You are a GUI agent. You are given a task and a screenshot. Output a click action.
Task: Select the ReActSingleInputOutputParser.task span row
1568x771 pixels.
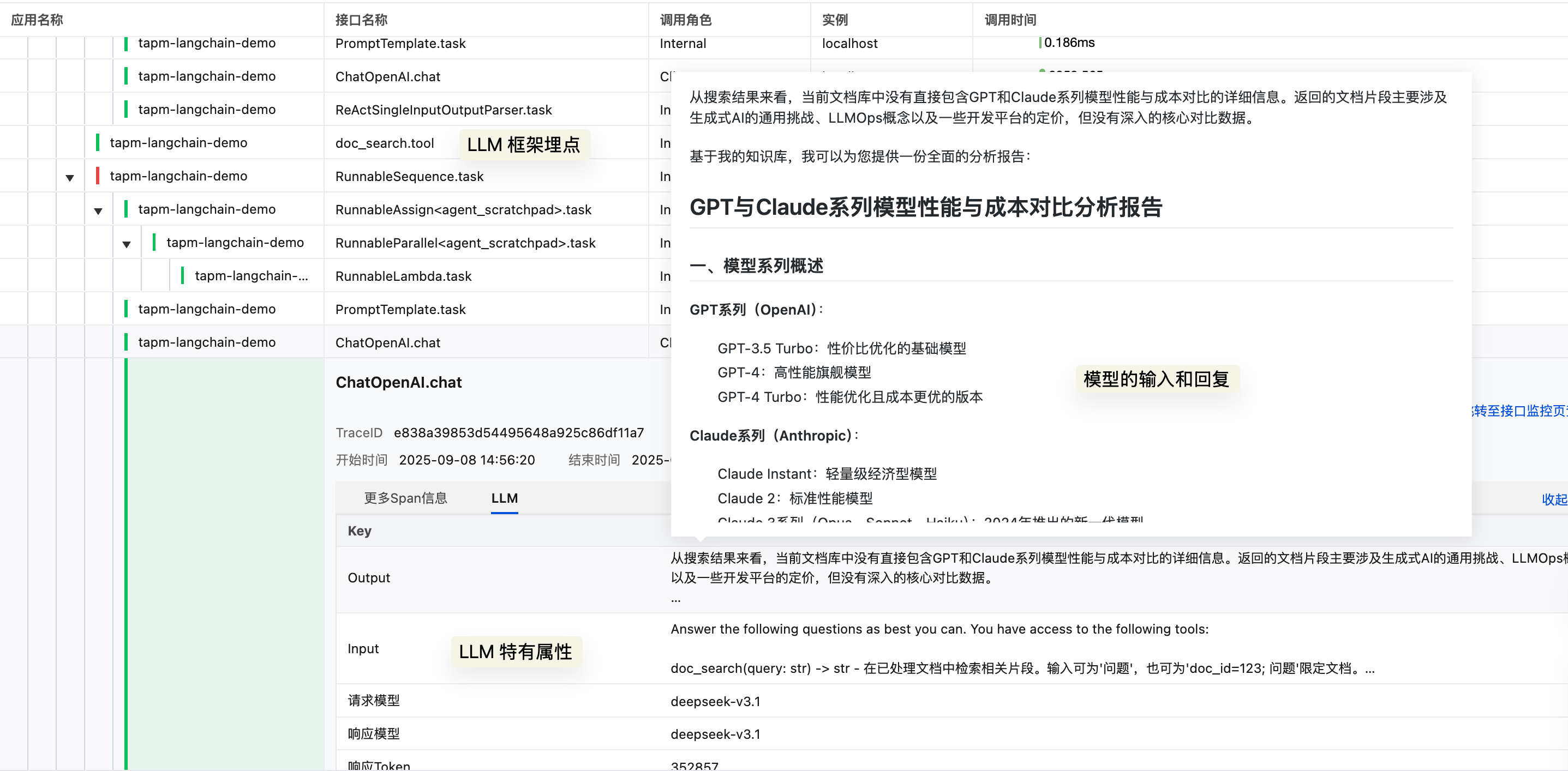point(442,110)
